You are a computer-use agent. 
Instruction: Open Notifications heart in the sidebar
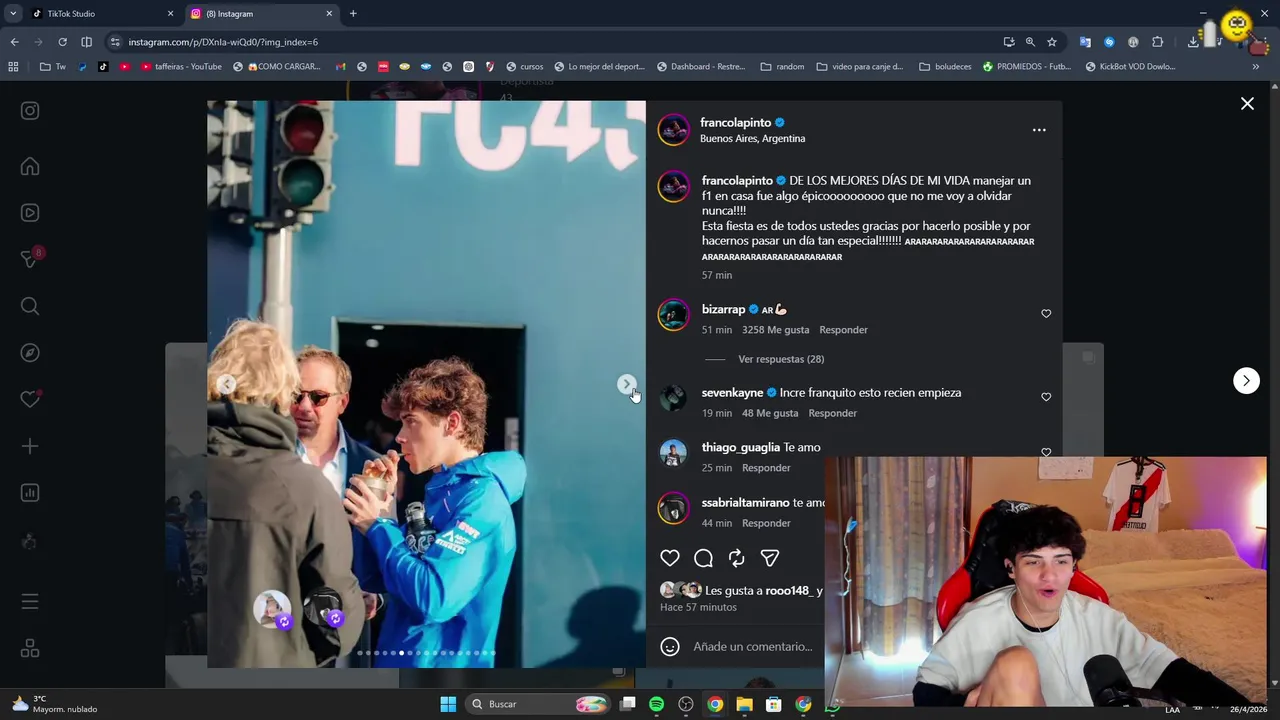30,399
